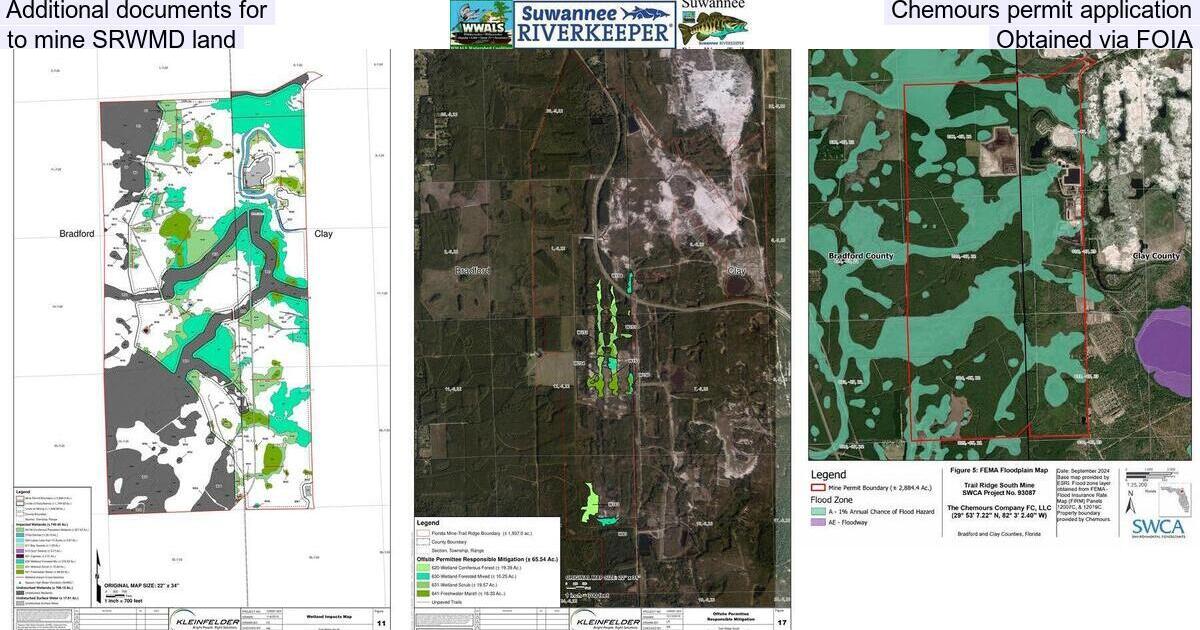Click the WWALS Watershed Coalition logo

click(480, 24)
